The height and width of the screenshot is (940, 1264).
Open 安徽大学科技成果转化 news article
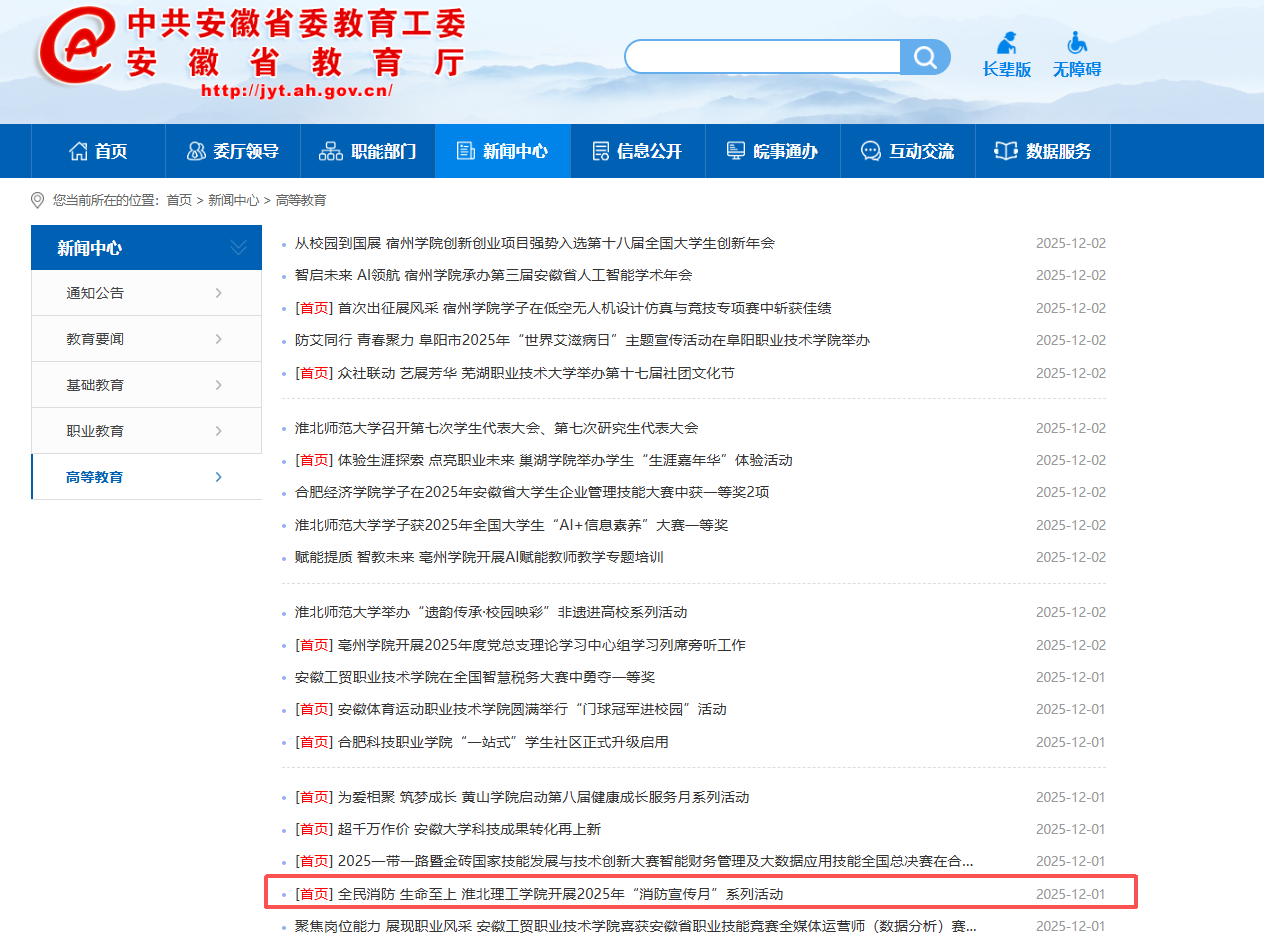pos(469,829)
